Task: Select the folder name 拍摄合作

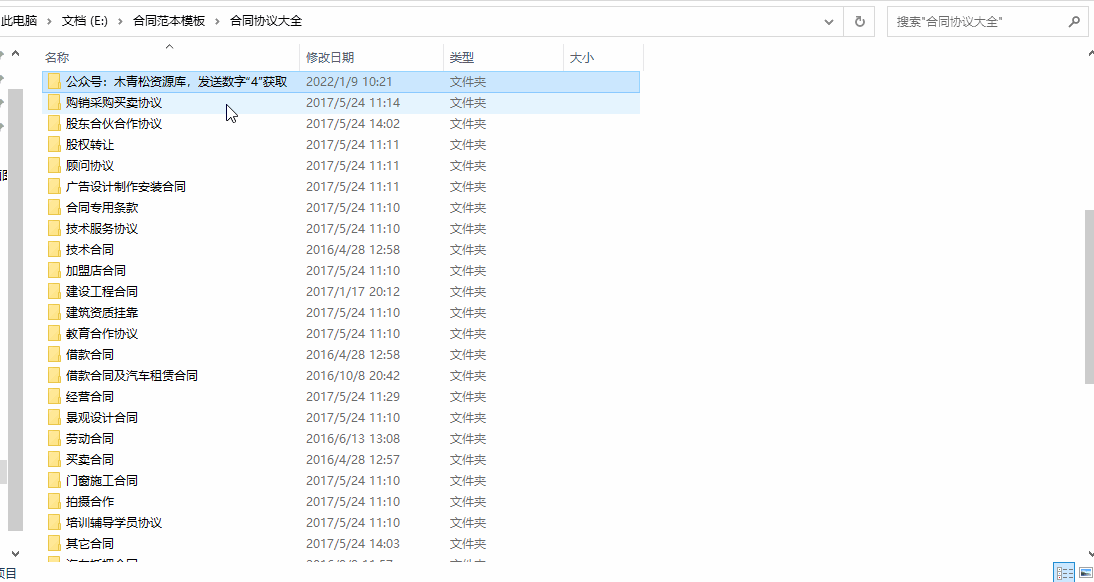Action: point(90,501)
